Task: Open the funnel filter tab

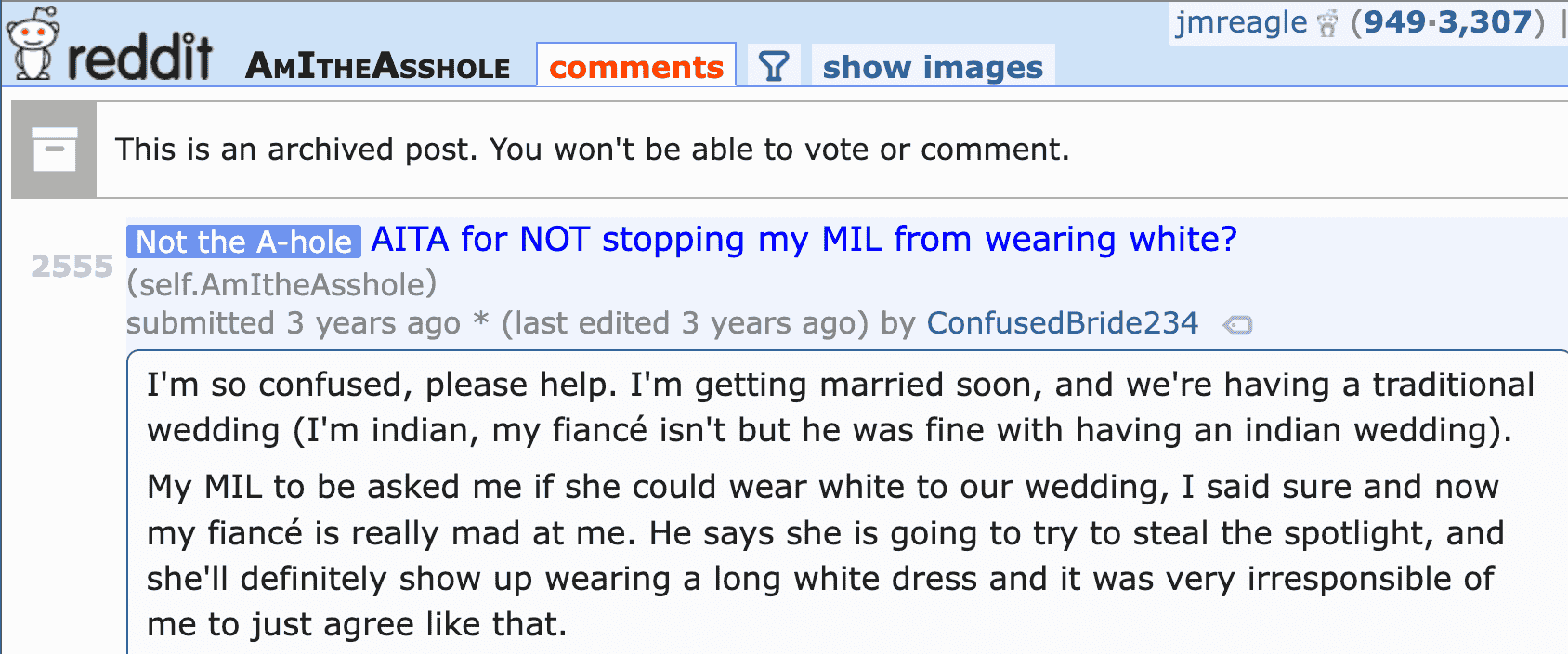Action: 774,66
